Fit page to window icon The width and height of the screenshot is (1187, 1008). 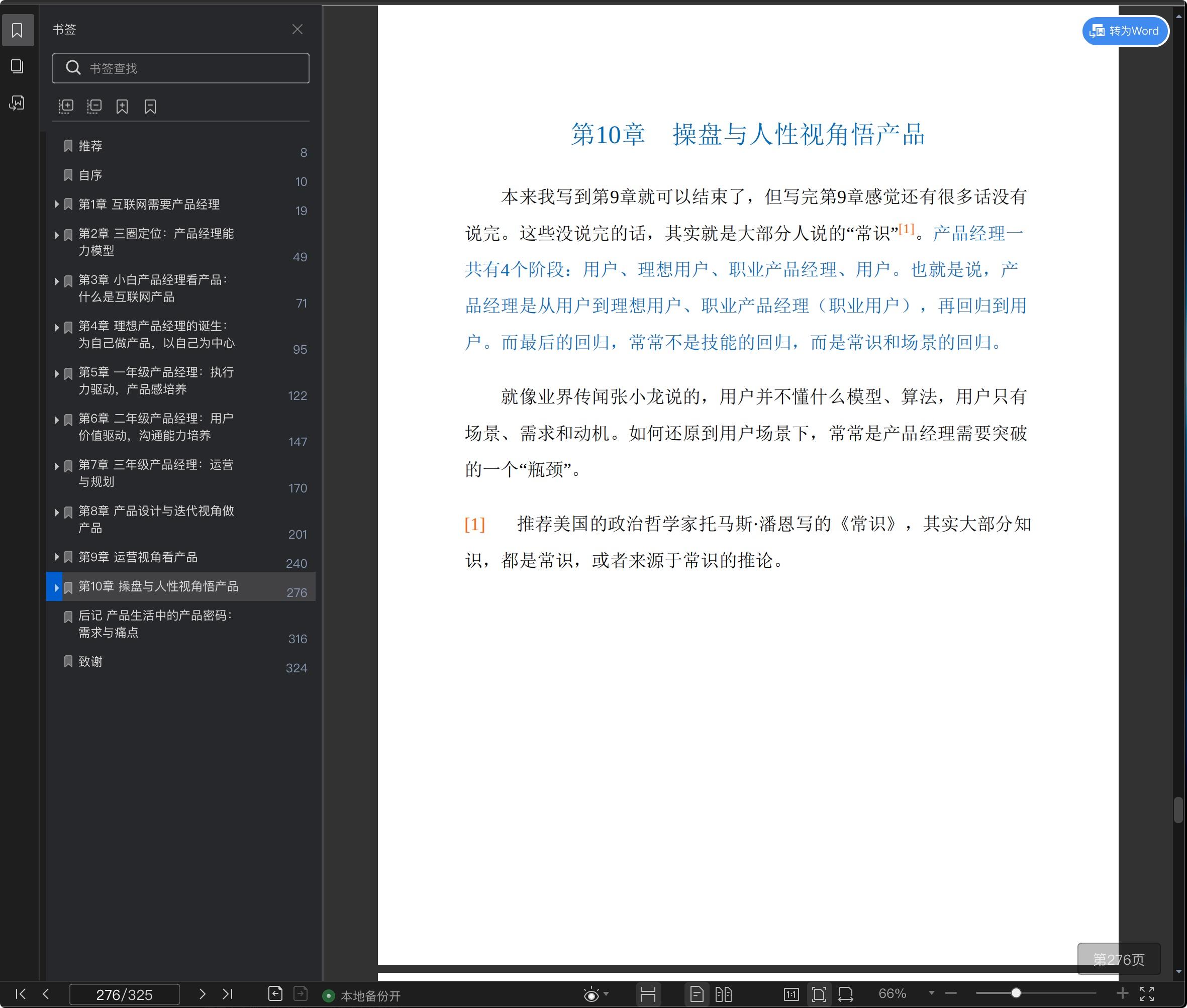819,994
